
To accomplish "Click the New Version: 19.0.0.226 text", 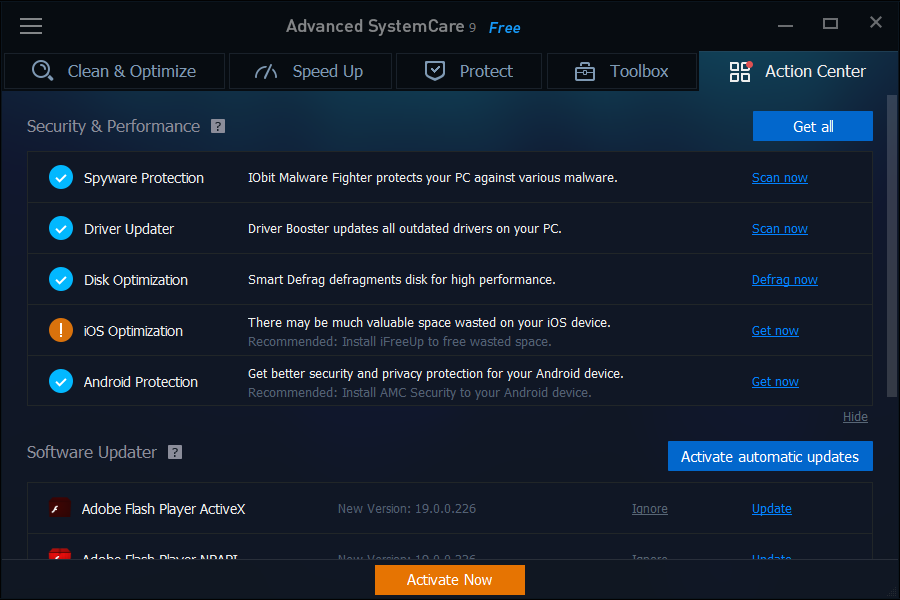I will click(406, 509).
